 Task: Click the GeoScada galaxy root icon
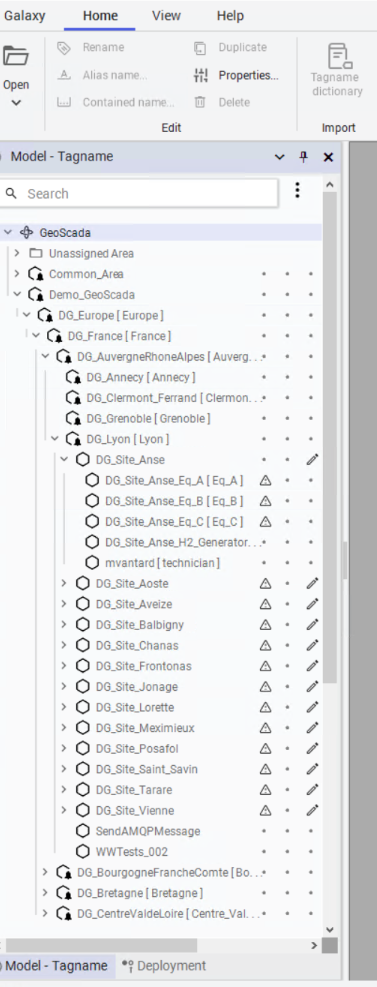pyautogui.click(x=26, y=233)
